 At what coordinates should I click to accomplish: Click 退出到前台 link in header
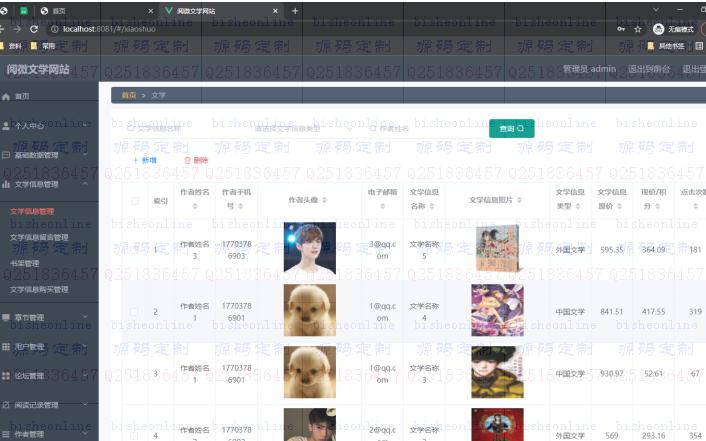point(649,69)
